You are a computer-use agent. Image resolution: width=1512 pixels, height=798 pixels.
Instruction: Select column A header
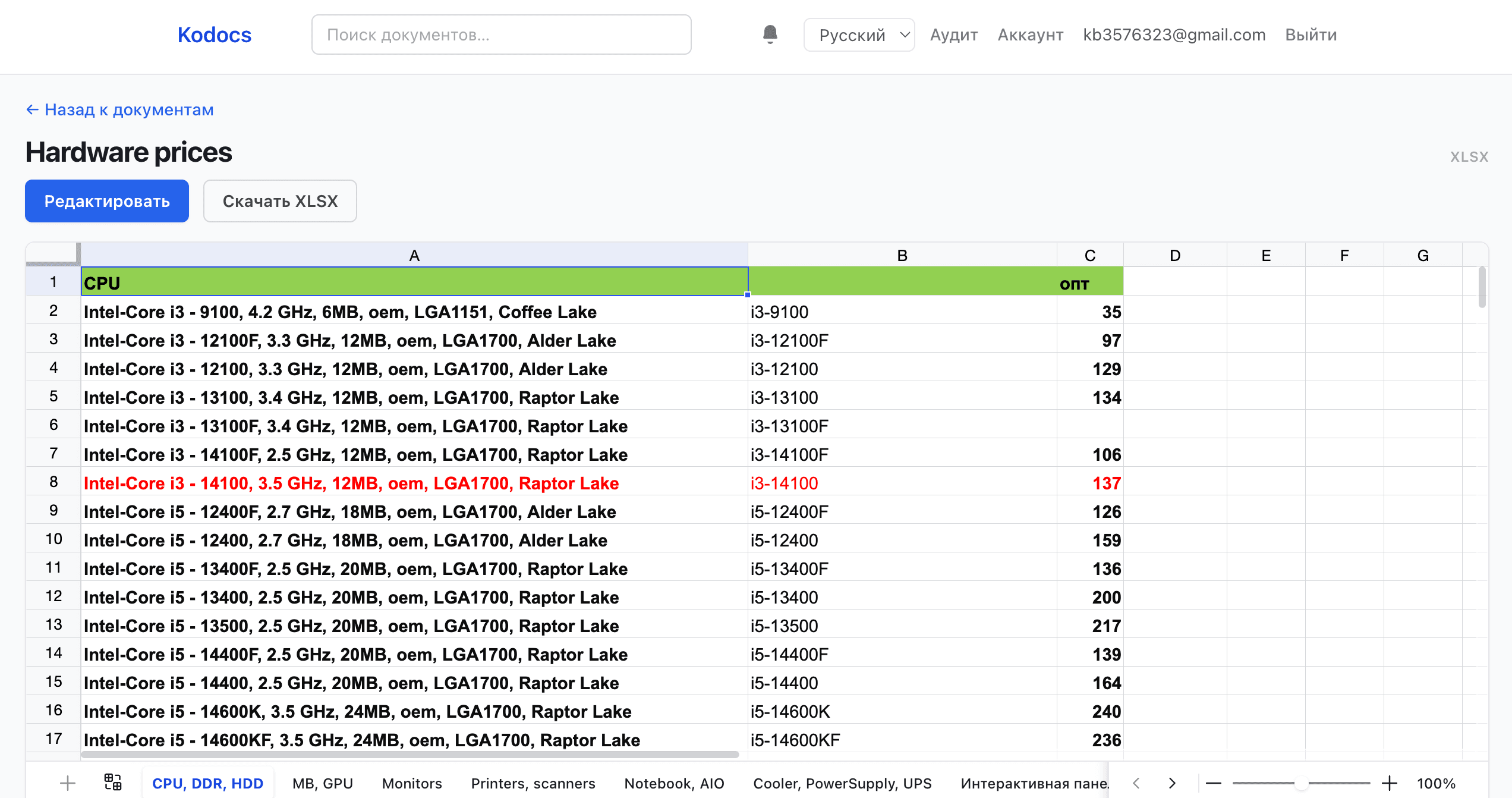click(x=414, y=255)
